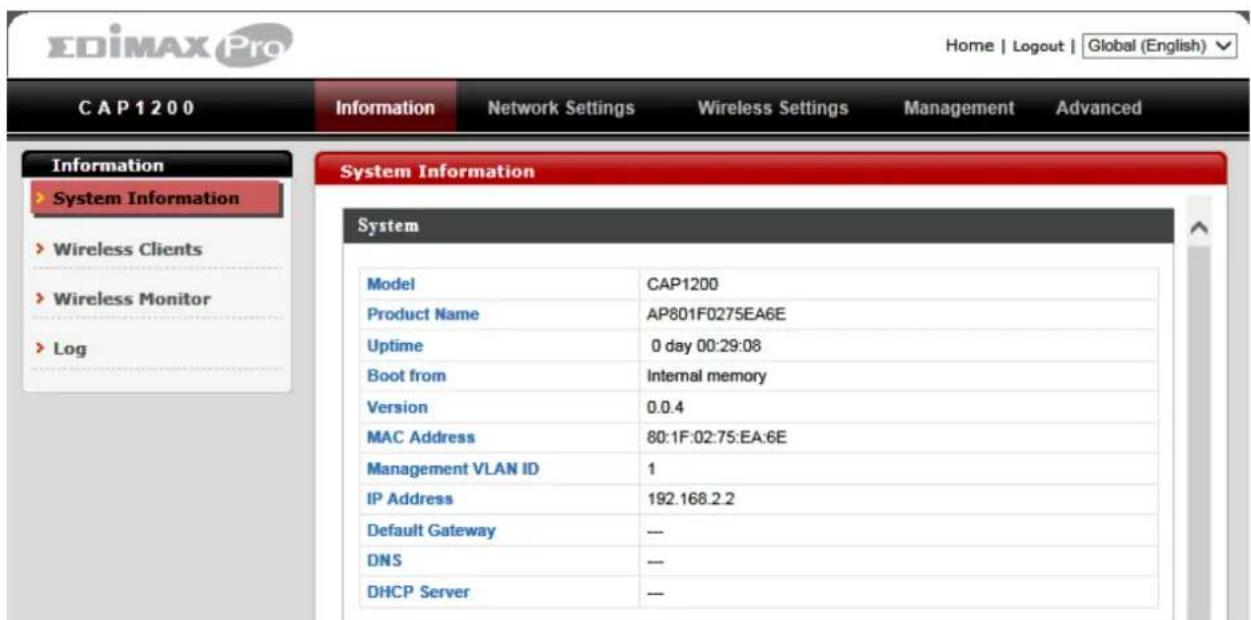Click the MAC Address label
Viewport: 1251px width, 620px height.
[x=421, y=437]
